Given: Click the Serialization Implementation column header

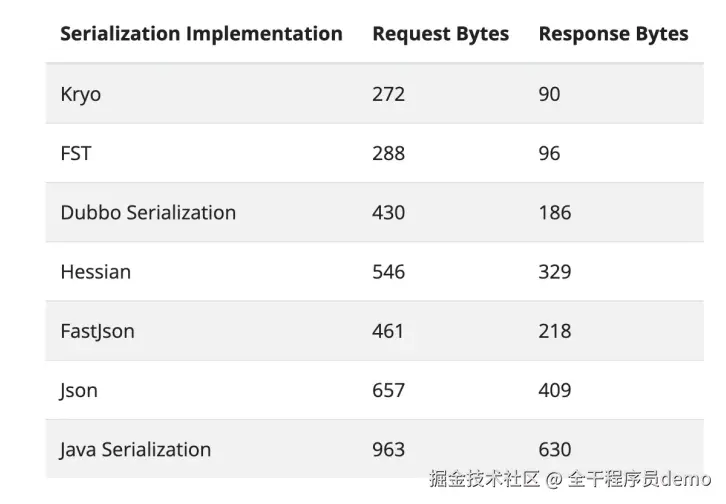Looking at the screenshot, I should pyautogui.click(x=201, y=34).
